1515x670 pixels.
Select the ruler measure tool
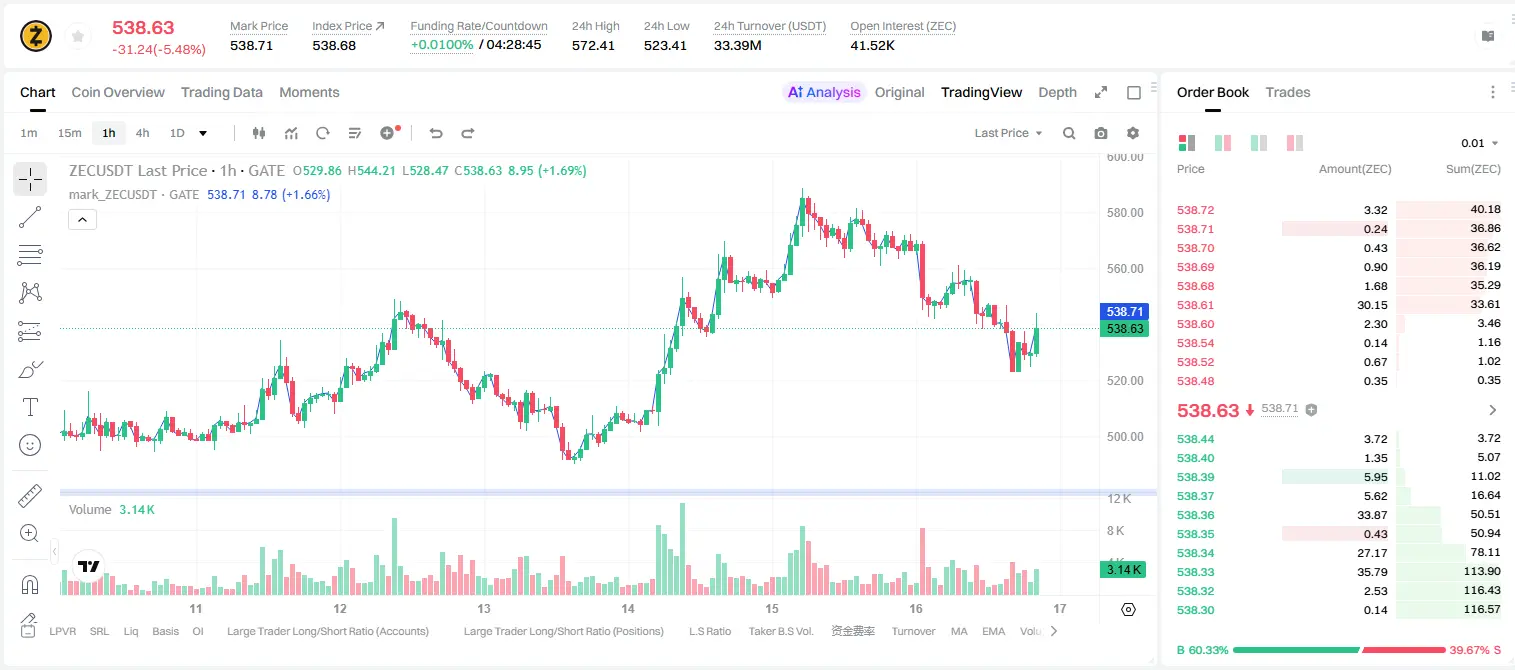[30, 495]
